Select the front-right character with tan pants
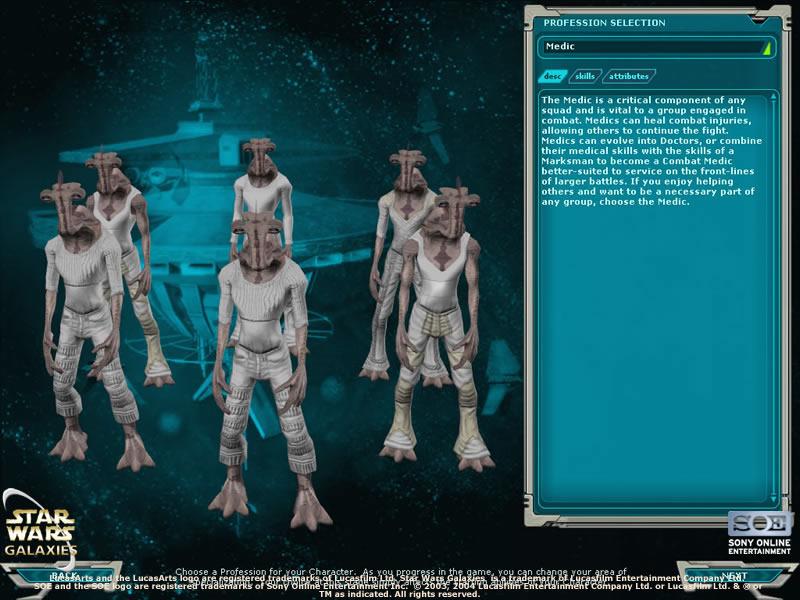This screenshot has height=600, width=800. coord(442,320)
